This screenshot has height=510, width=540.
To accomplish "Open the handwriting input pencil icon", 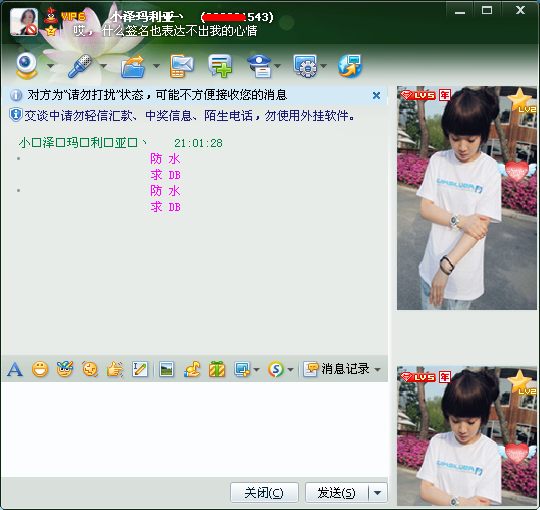I will point(140,370).
